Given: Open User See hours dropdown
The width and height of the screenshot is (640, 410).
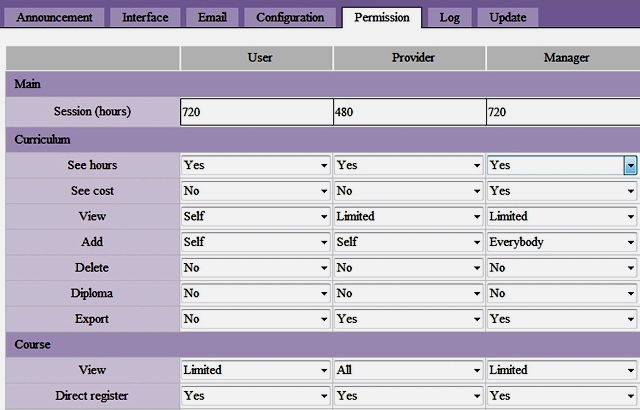Looking at the screenshot, I should tap(256, 165).
